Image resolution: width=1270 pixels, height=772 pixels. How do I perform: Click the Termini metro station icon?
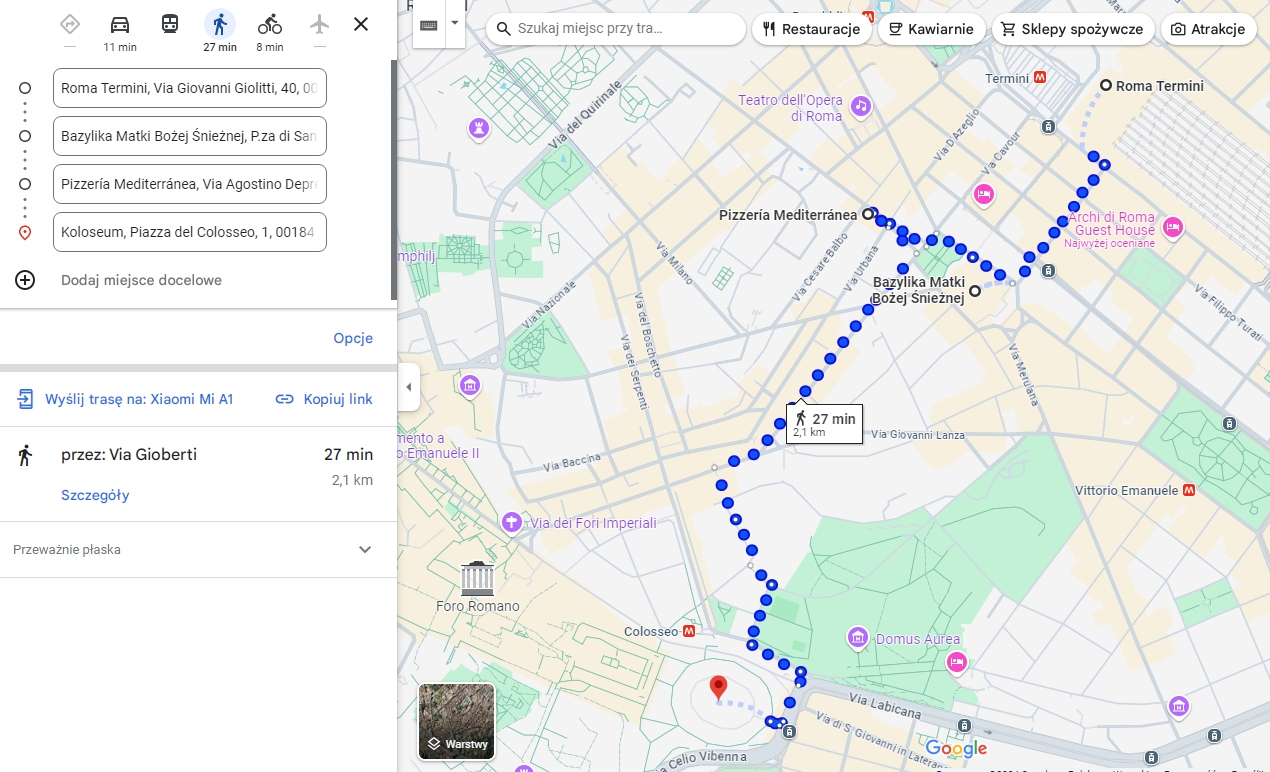(x=1041, y=77)
